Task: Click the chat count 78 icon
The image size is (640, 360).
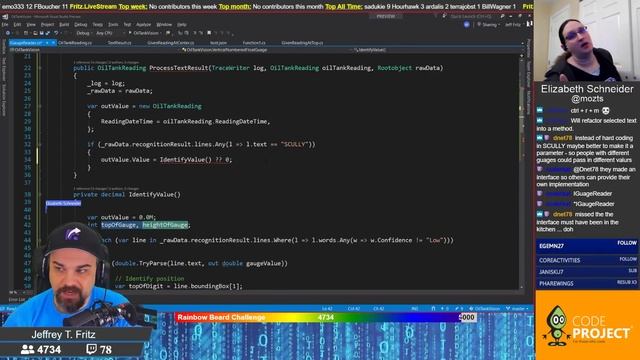Action: [x=91, y=349]
